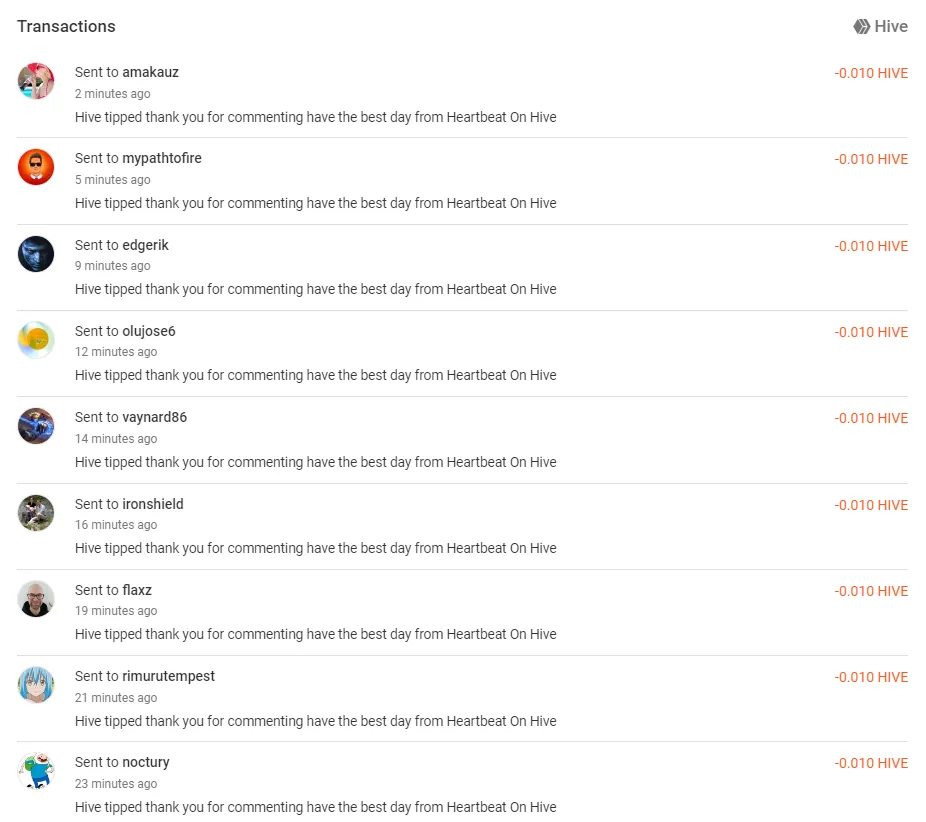The image size is (926, 822).
Task: Open flaxz's profile avatar
Action: point(36,599)
